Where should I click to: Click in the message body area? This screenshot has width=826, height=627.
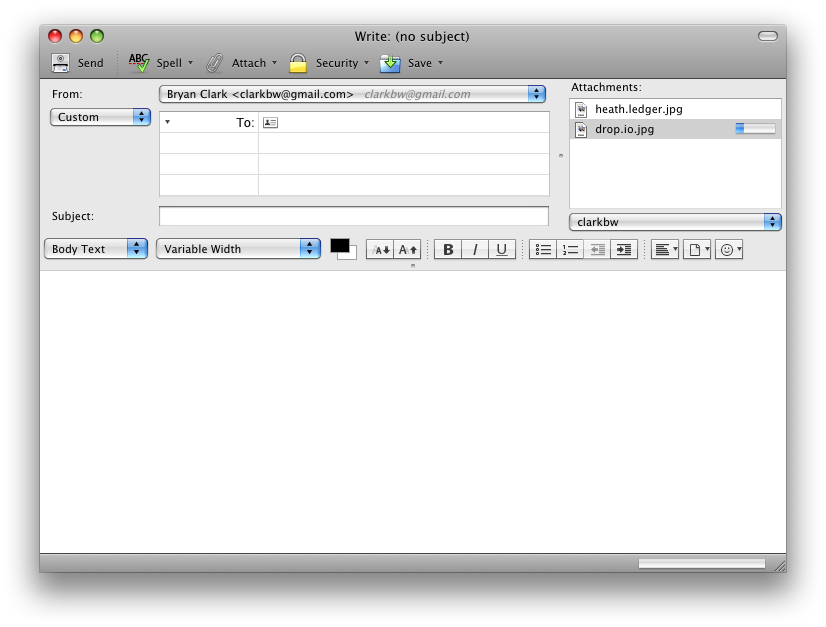[412, 412]
